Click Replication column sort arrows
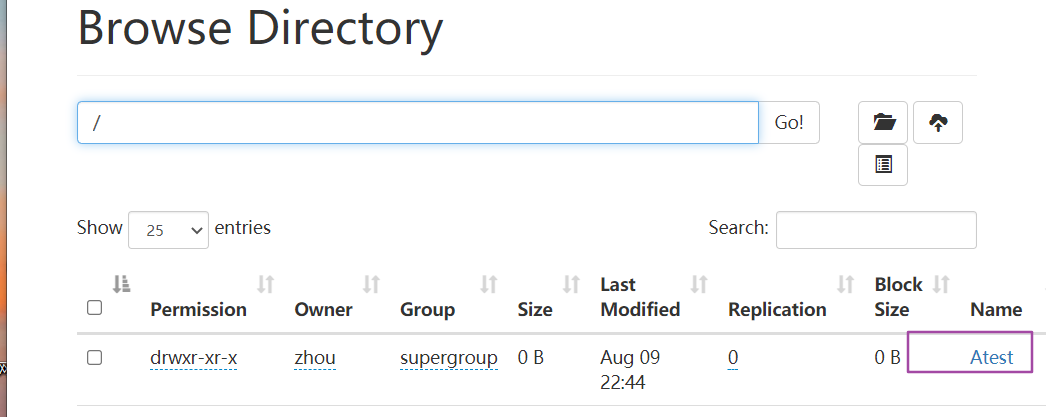This screenshot has width=1046, height=417. 846,285
